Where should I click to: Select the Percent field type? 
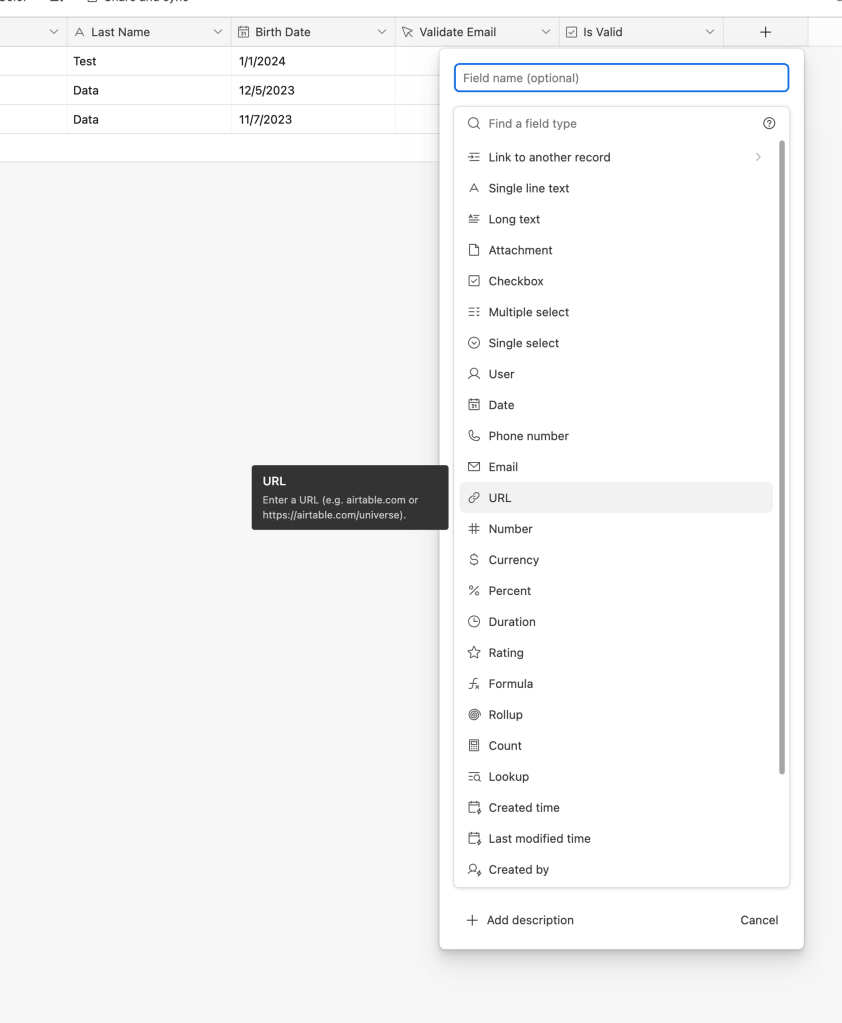(x=507, y=590)
